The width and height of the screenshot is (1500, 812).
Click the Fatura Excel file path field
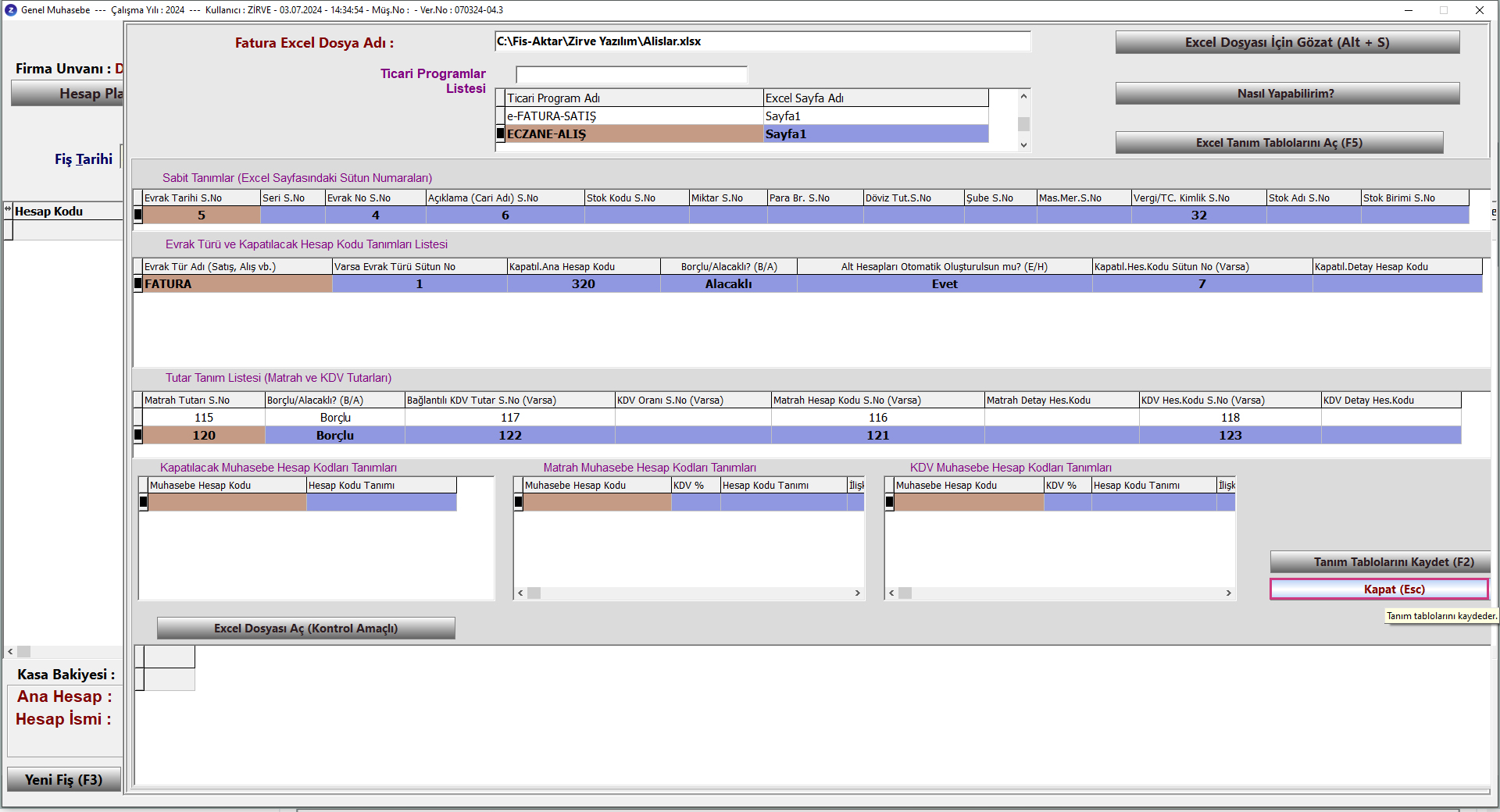point(762,41)
